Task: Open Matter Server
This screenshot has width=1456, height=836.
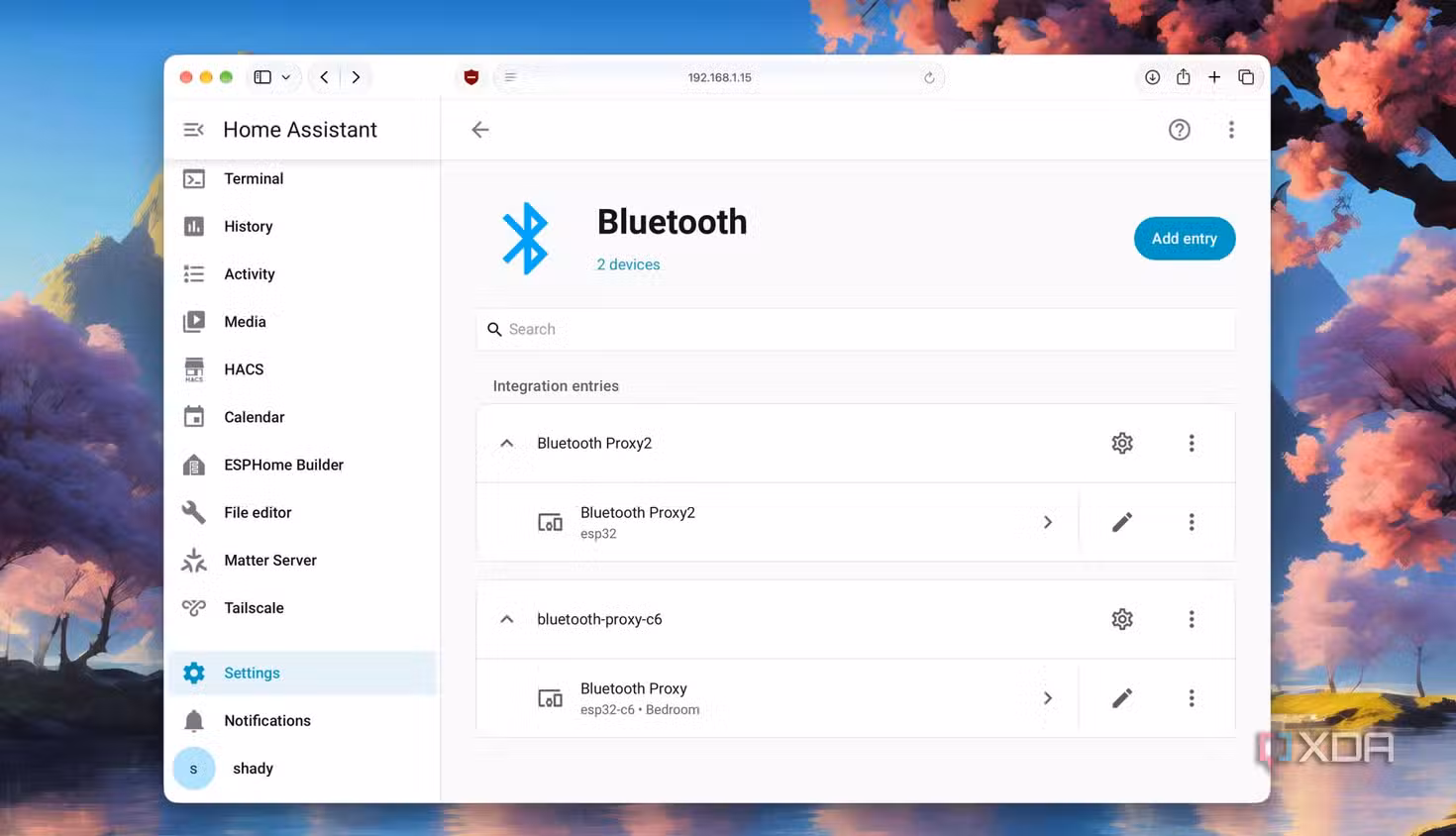Action: (x=302, y=560)
